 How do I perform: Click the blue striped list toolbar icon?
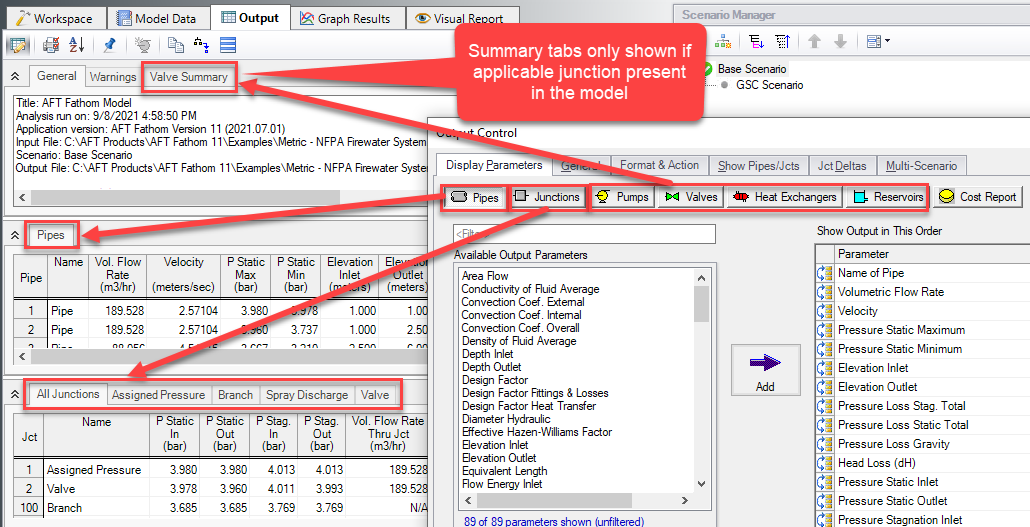click(228, 45)
